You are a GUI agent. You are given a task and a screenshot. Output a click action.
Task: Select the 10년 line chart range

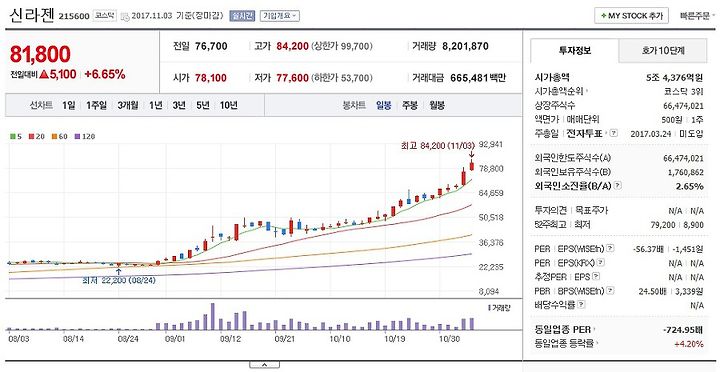pos(228,105)
